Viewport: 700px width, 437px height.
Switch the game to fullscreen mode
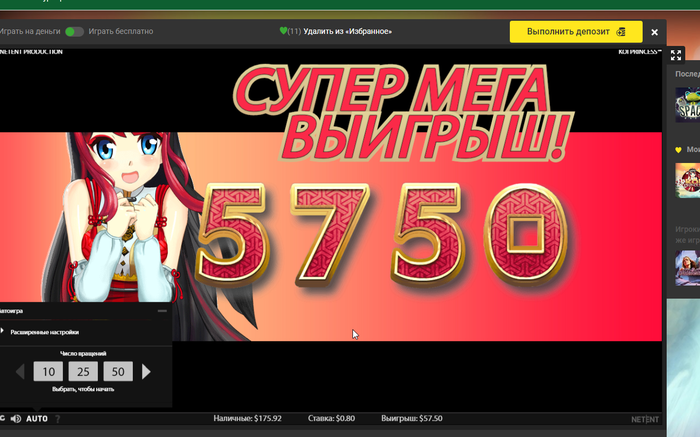tap(676, 55)
